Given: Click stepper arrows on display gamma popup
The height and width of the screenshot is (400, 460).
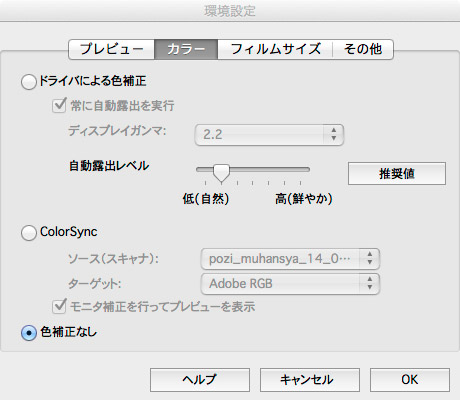Looking at the screenshot, I should coord(333,135).
